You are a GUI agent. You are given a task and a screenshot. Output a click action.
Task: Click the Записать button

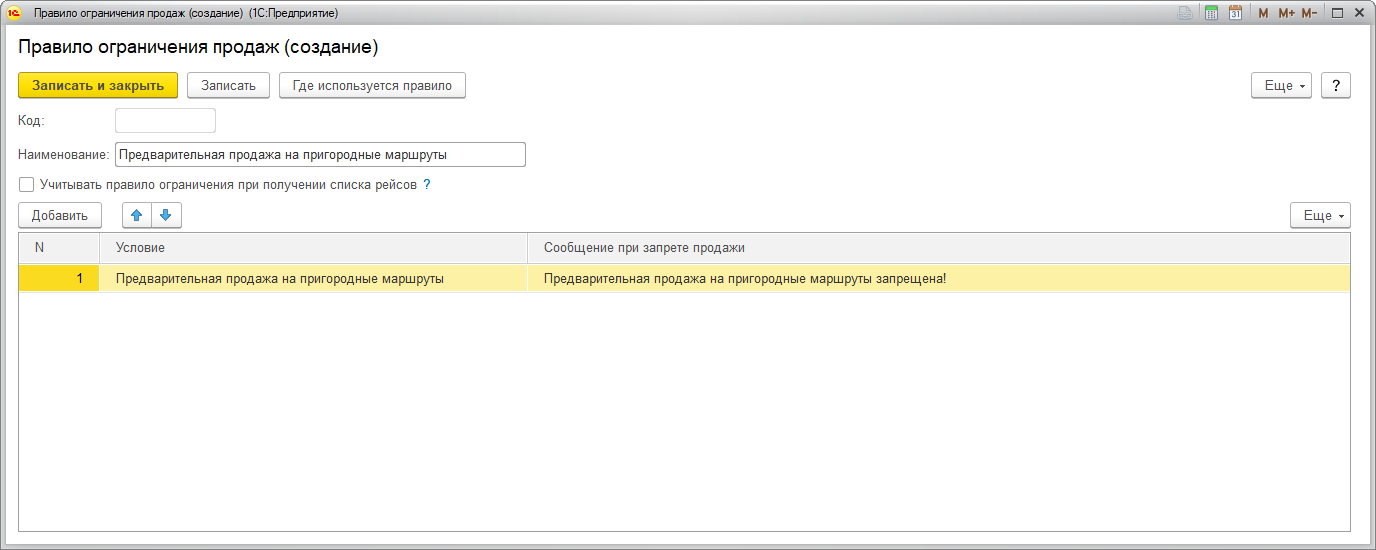point(228,86)
